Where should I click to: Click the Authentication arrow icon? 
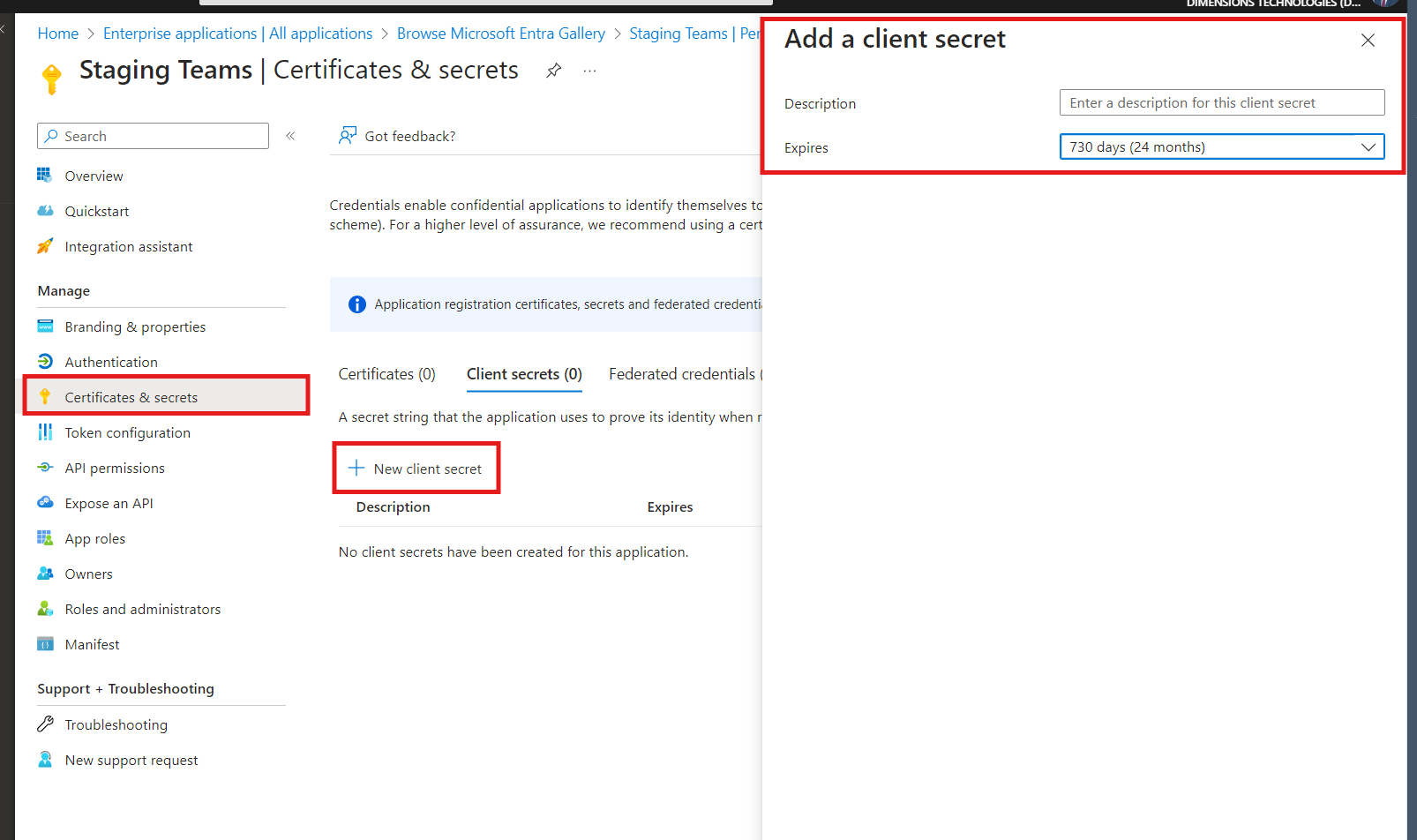point(45,362)
